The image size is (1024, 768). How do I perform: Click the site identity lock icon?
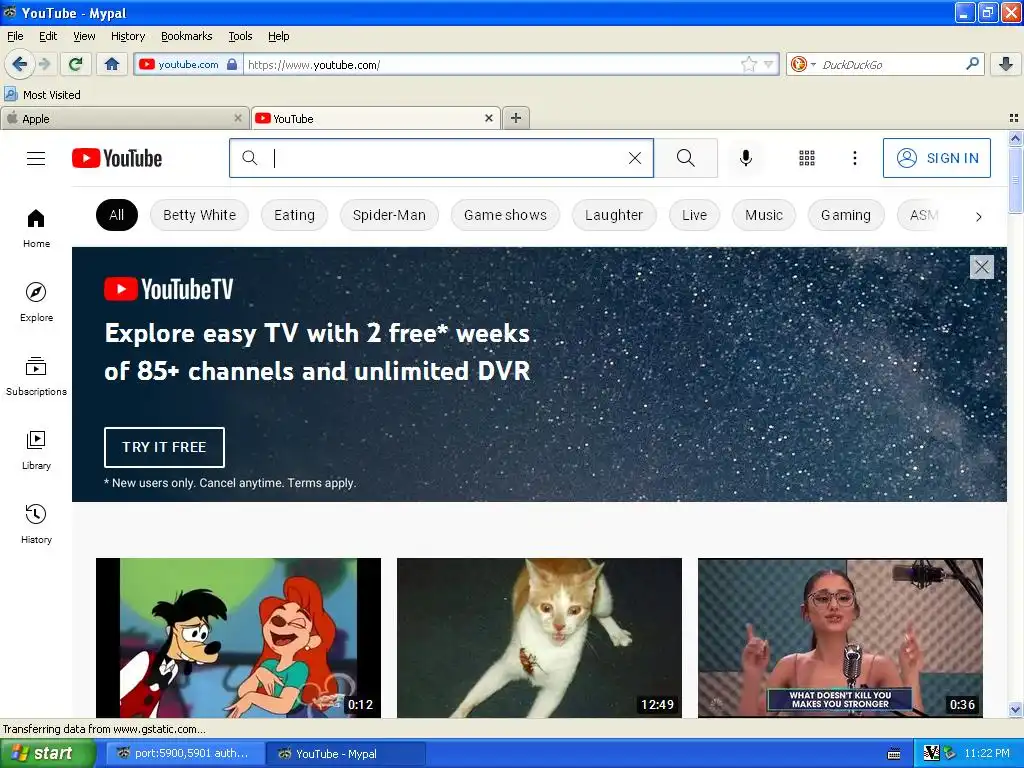coord(232,64)
